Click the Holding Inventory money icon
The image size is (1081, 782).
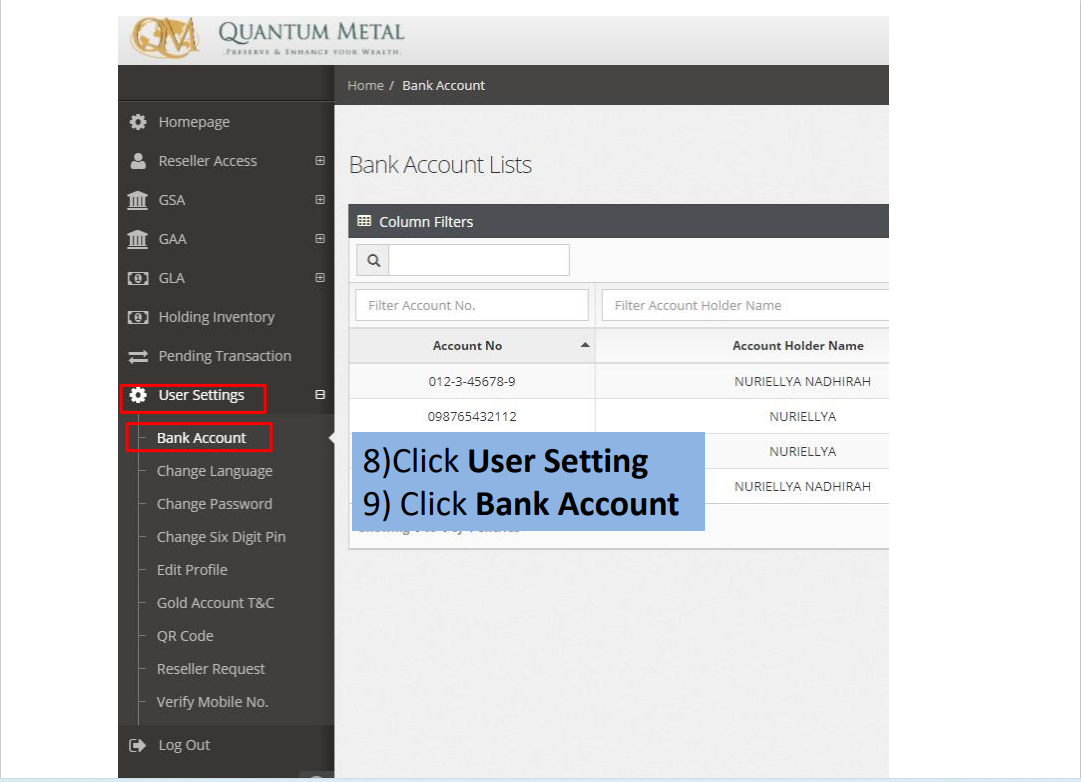138,317
